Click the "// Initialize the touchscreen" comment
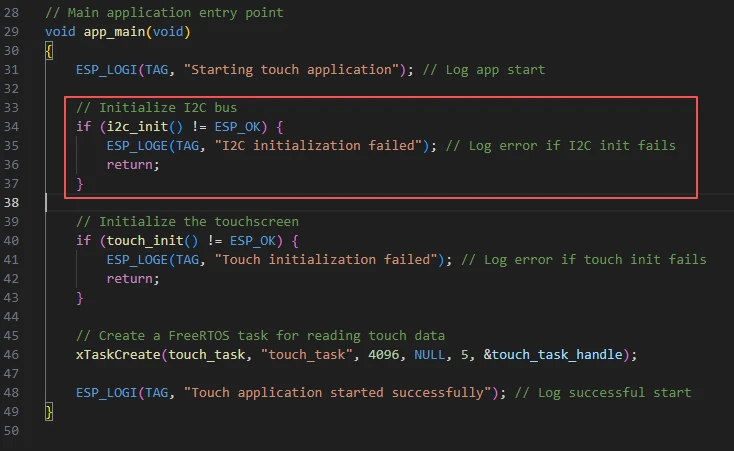Screen dimensions: 734x451 tap(187, 221)
